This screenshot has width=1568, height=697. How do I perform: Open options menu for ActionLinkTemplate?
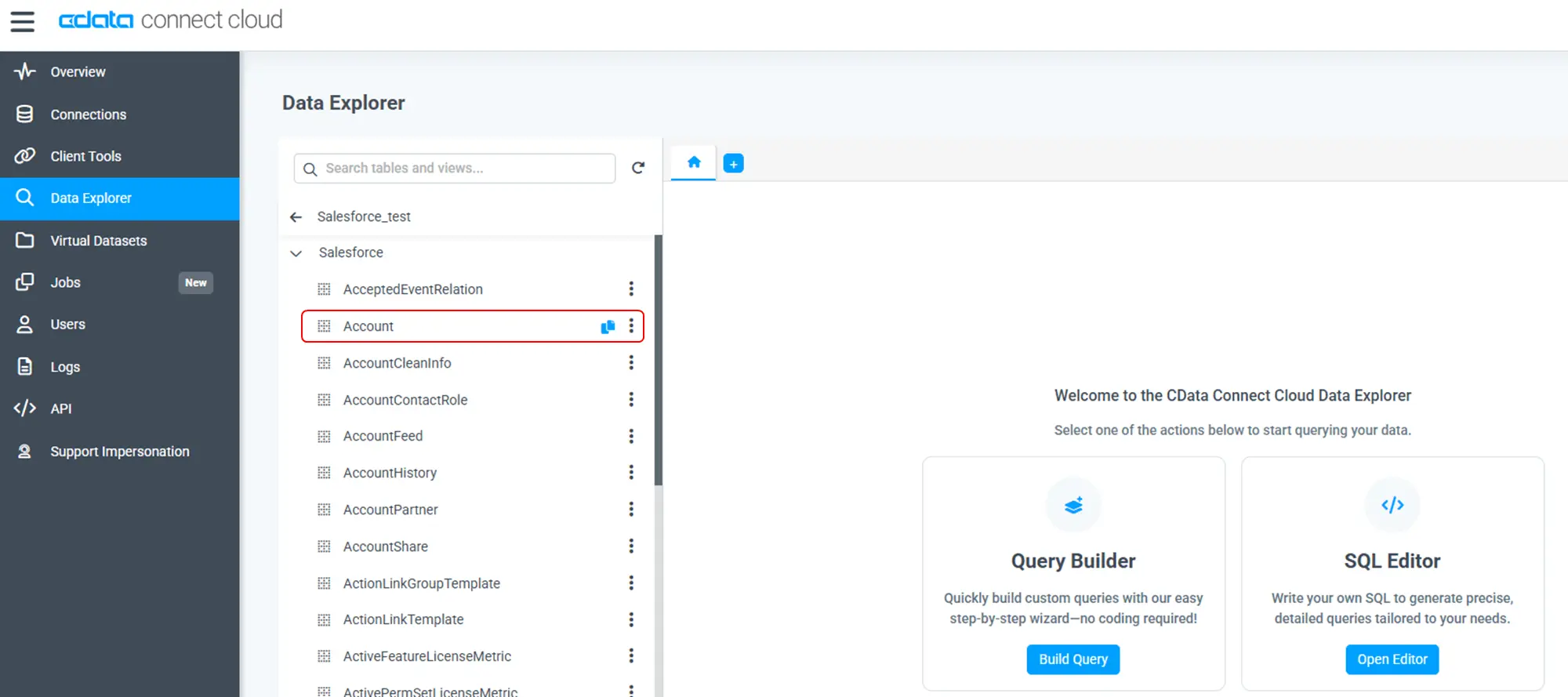click(x=631, y=619)
